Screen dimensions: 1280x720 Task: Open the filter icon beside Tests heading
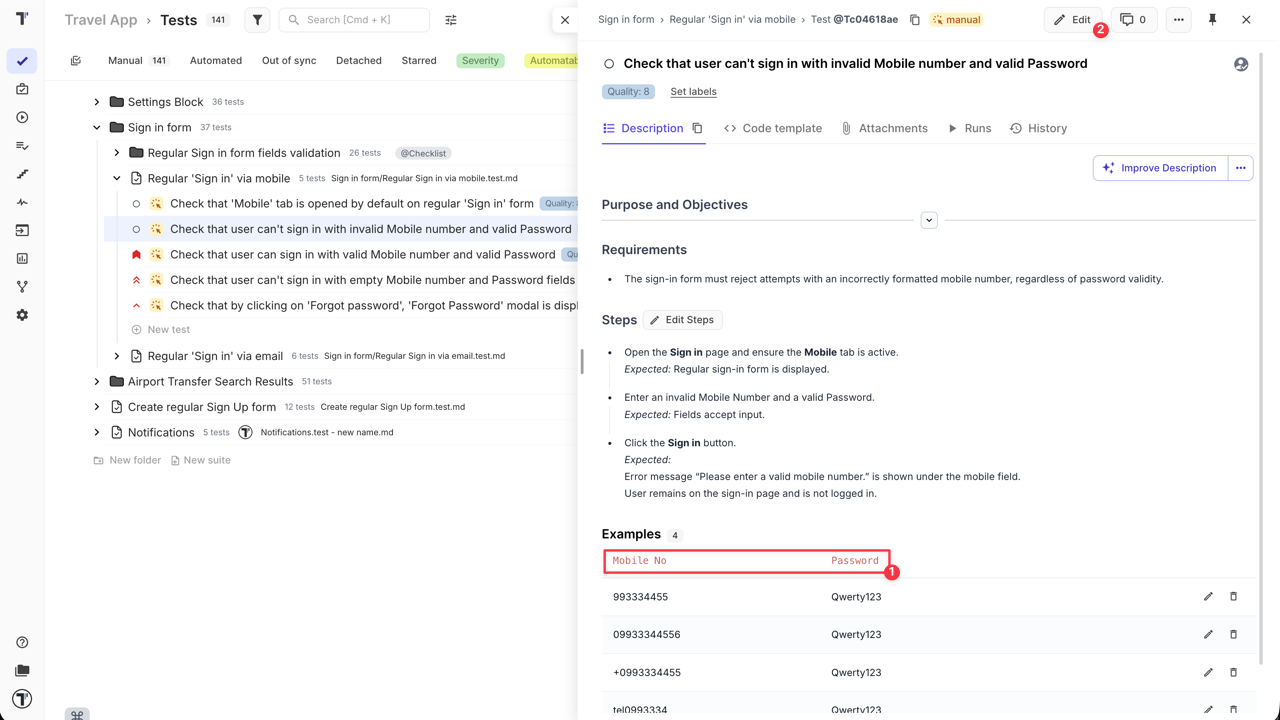pyautogui.click(x=256, y=19)
